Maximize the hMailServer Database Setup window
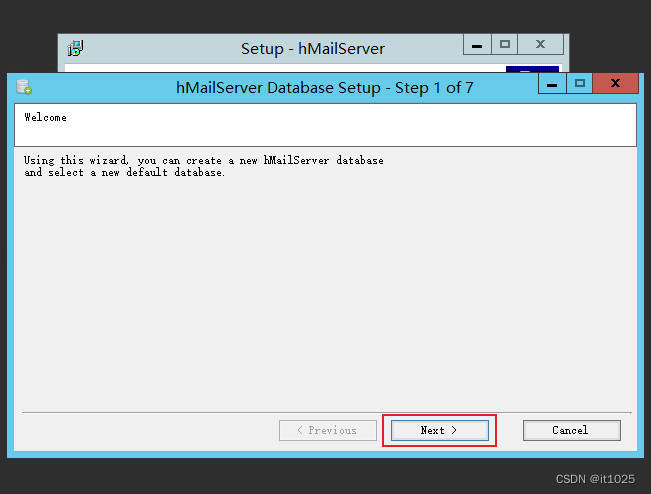The height and width of the screenshot is (494, 651). (x=580, y=83)
